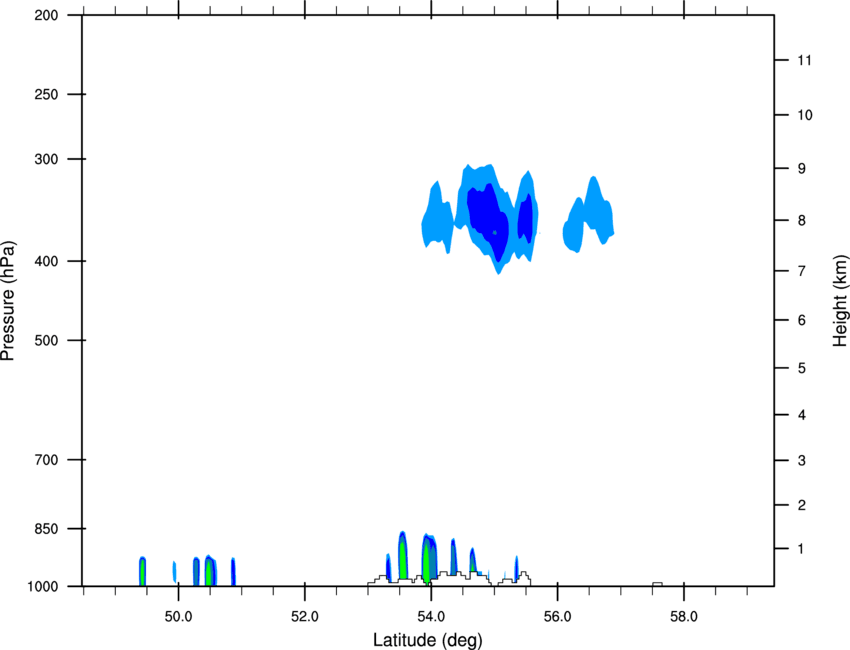Pick the 4 km height label
This screenshot has width=850, height=650.
point(801,415)
